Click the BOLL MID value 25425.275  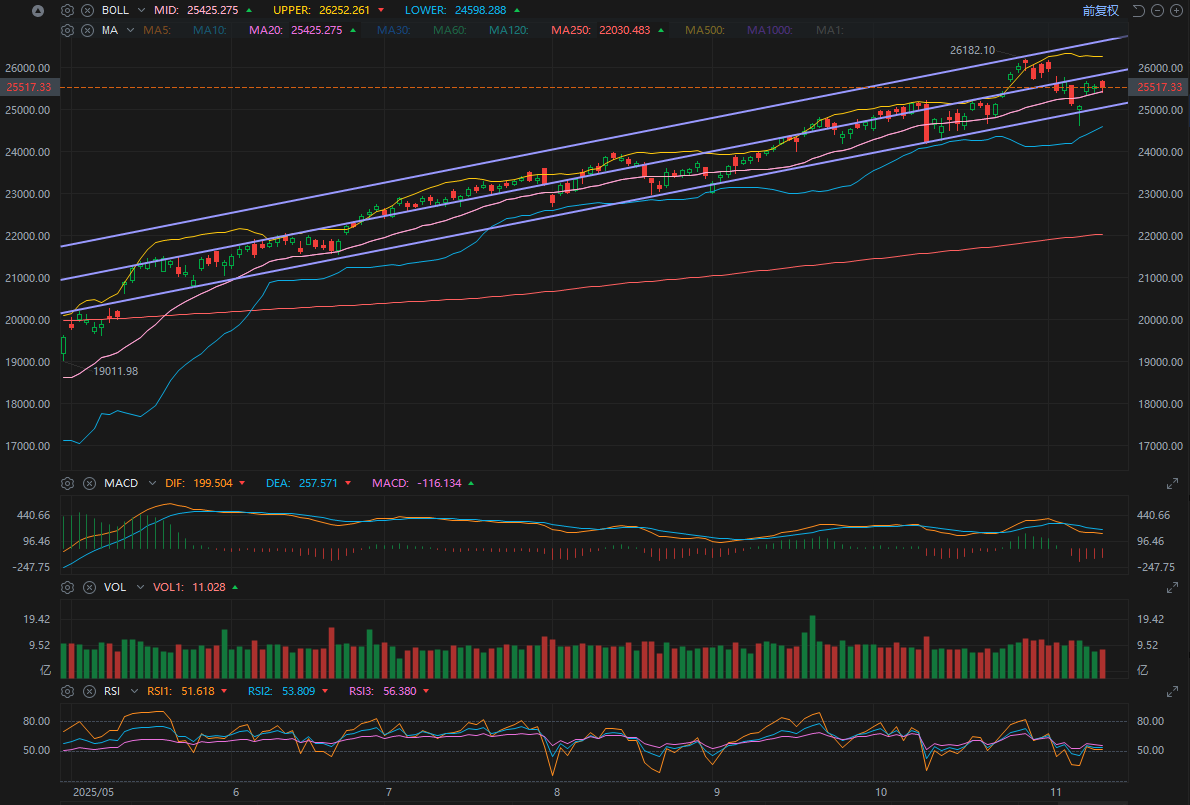pos(212,11)
